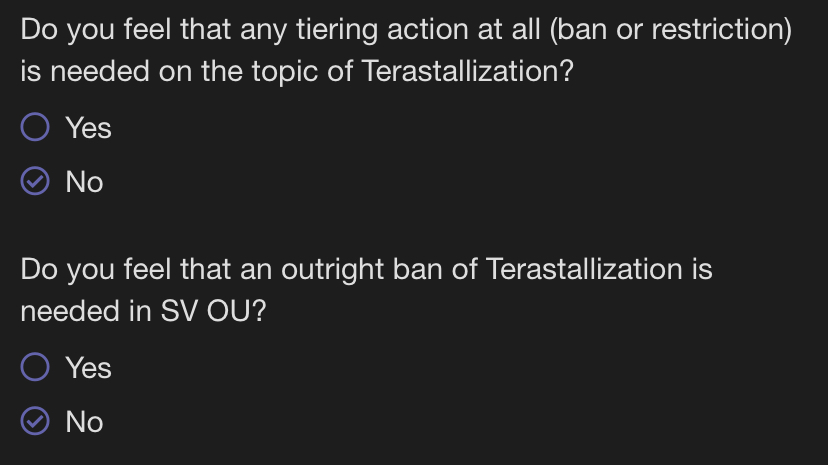
Task: Select No for the tiering action question
Action: [62, 182]
